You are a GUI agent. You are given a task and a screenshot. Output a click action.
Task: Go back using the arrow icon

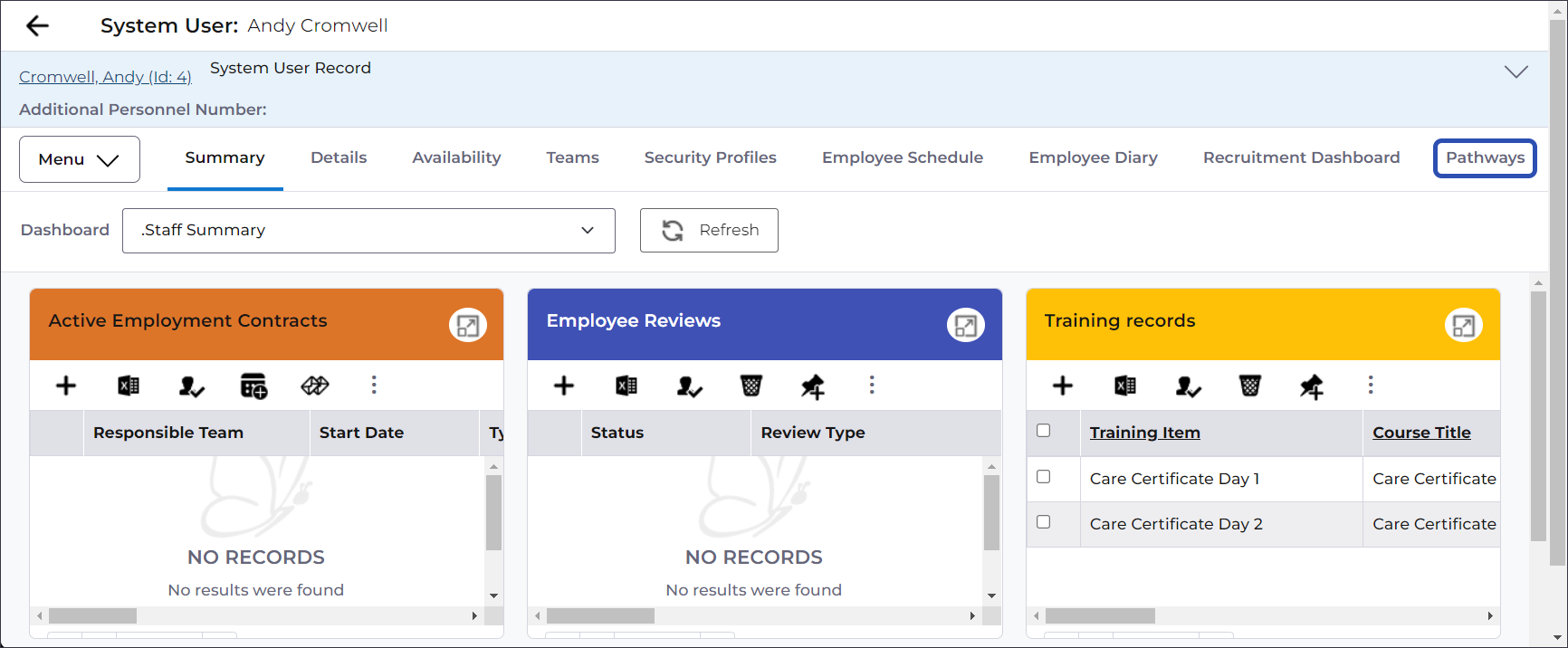tap(37, 25)
